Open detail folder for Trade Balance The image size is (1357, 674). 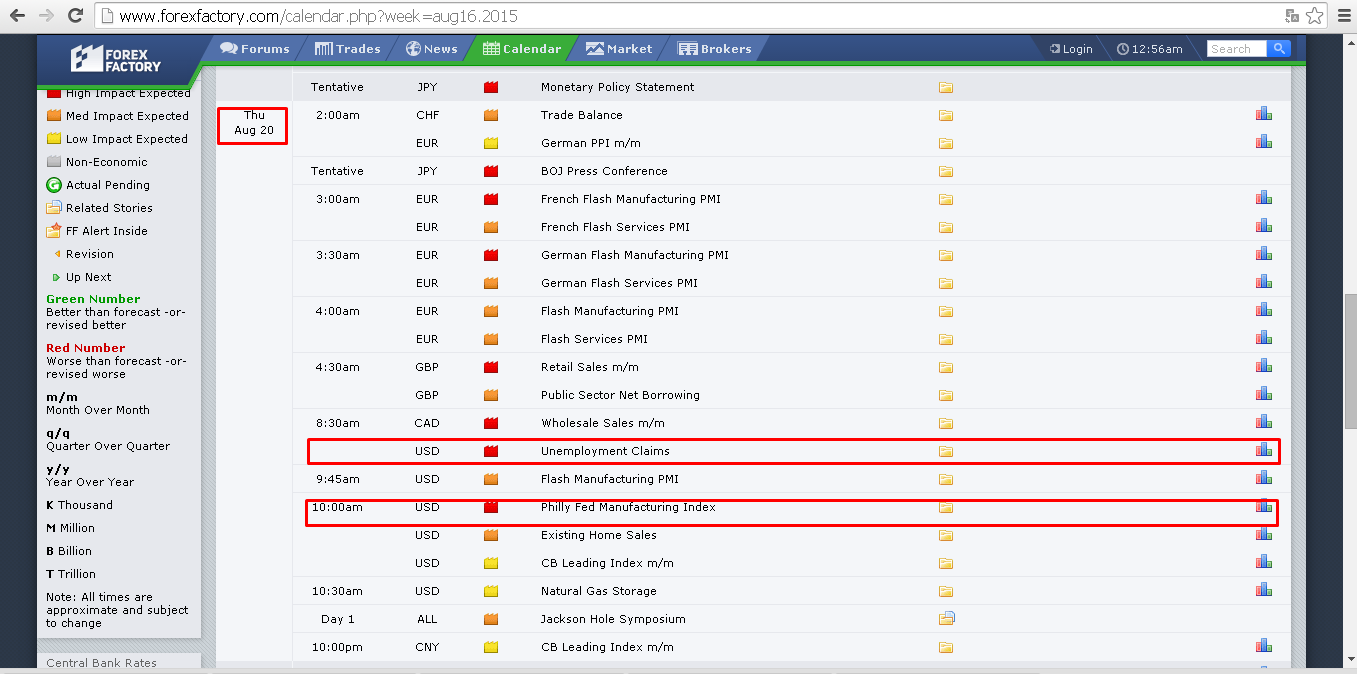click(x=945, y=116)
